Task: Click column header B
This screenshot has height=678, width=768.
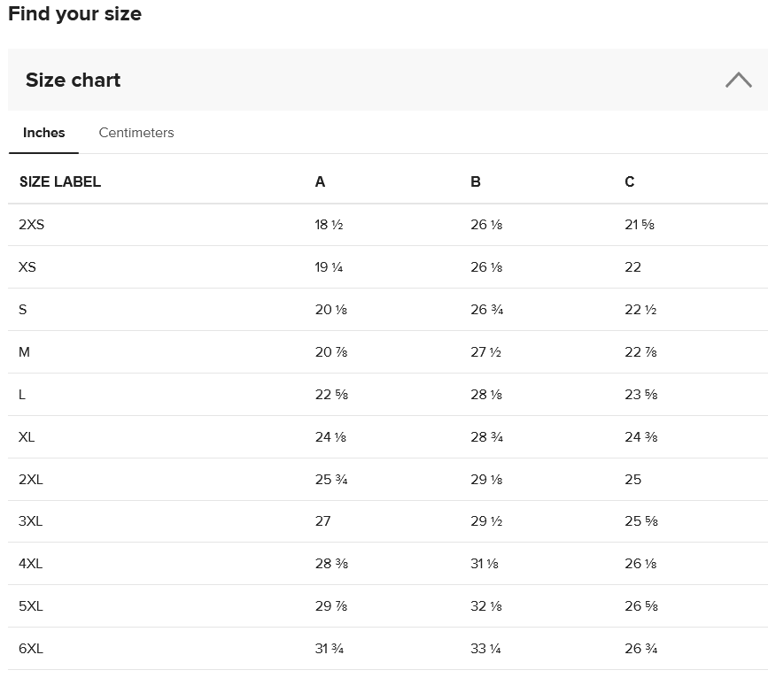Action: [x=476, y=182]
